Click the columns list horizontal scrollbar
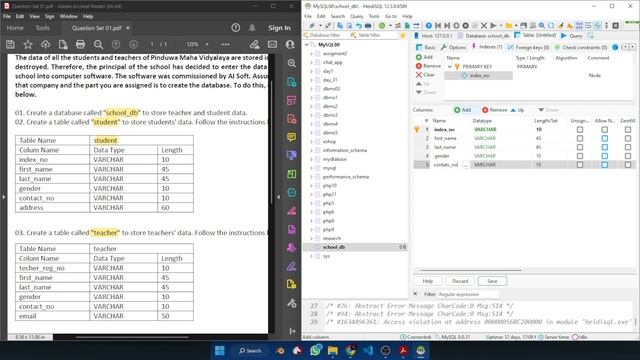640x360 pixels. [471, 270]
